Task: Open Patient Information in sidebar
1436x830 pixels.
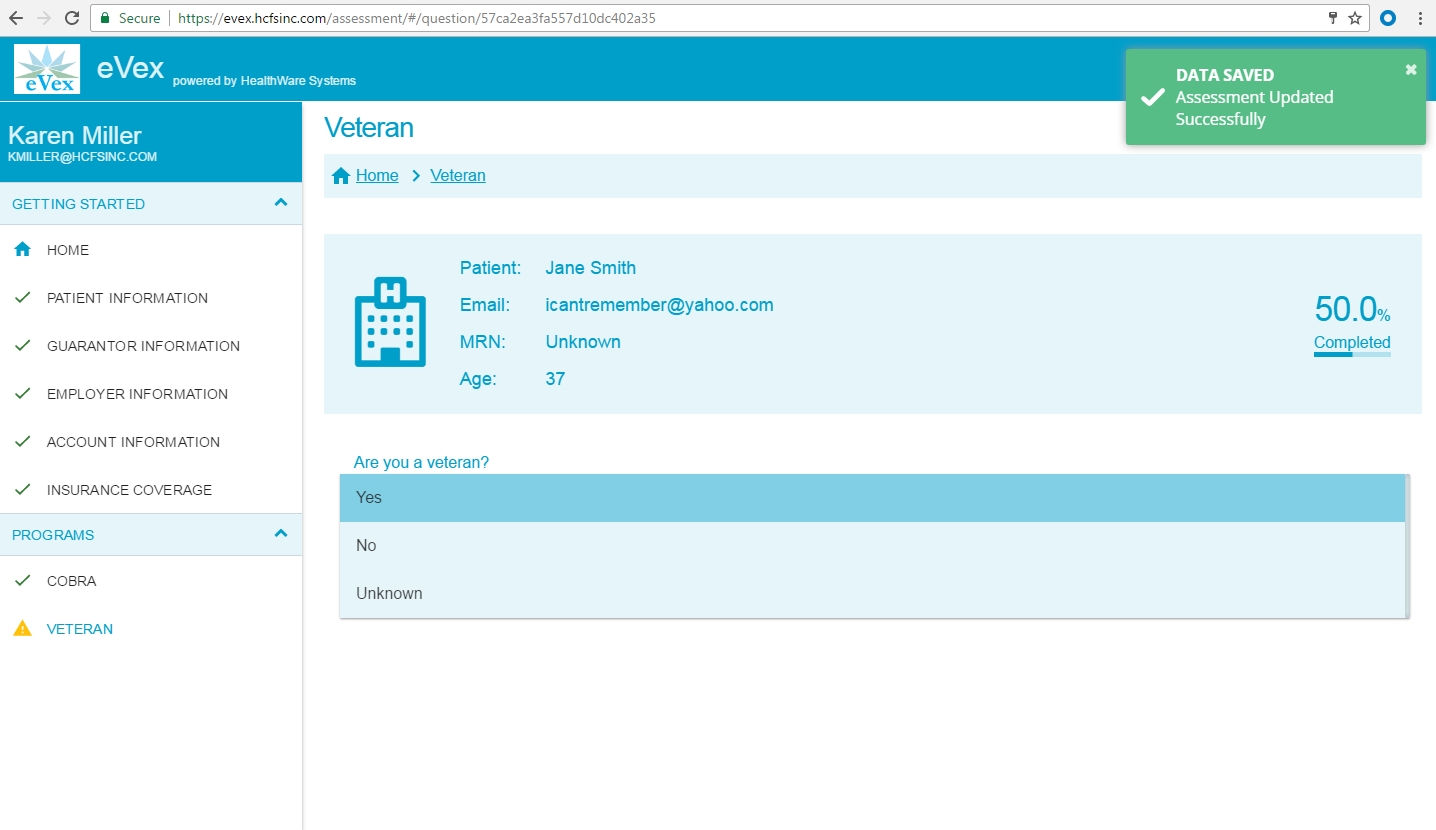Action: [x=127, y=298]
